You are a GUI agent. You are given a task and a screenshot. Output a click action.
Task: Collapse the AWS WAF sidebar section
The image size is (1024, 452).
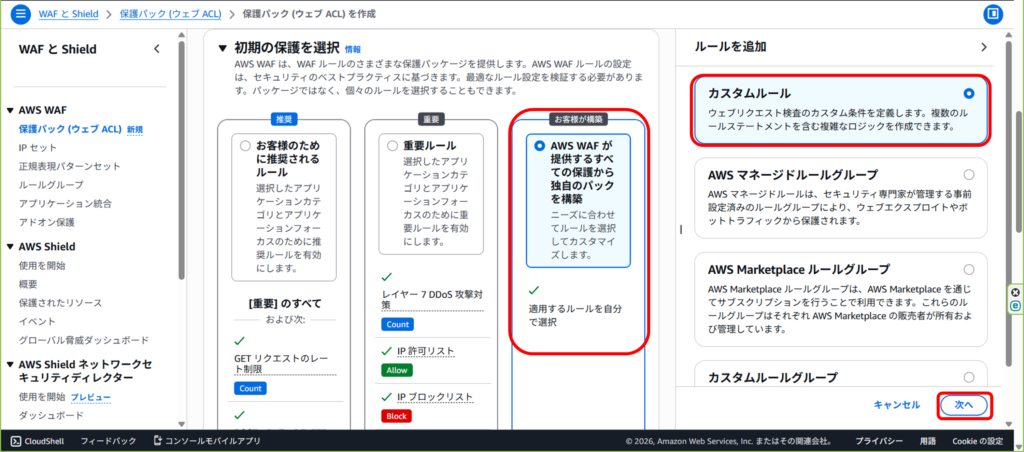click(x=10, y=111)
